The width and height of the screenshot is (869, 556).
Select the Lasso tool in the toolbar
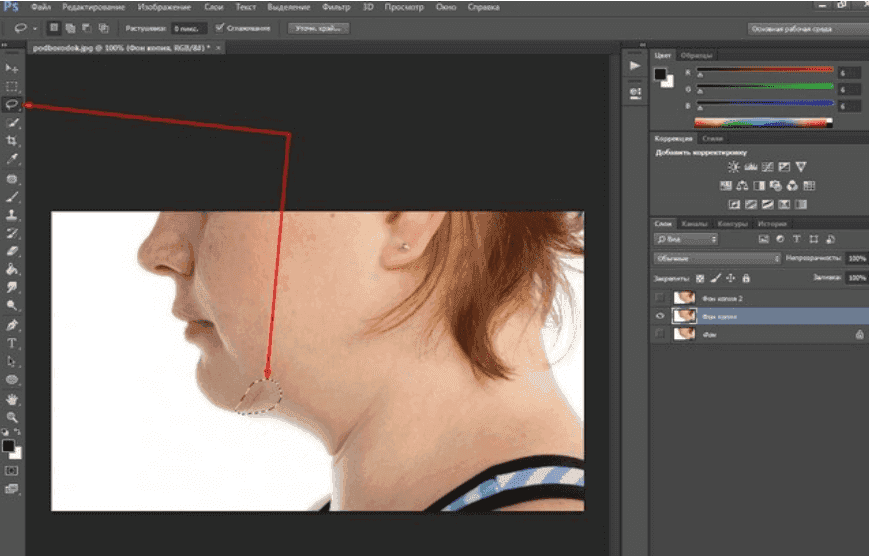coord(12,104)
